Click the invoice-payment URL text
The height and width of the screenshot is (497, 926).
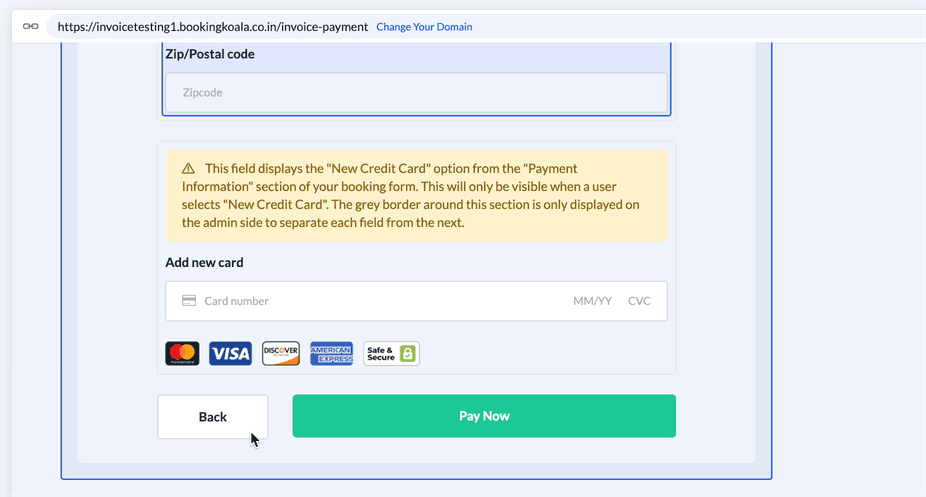(213, 27)
